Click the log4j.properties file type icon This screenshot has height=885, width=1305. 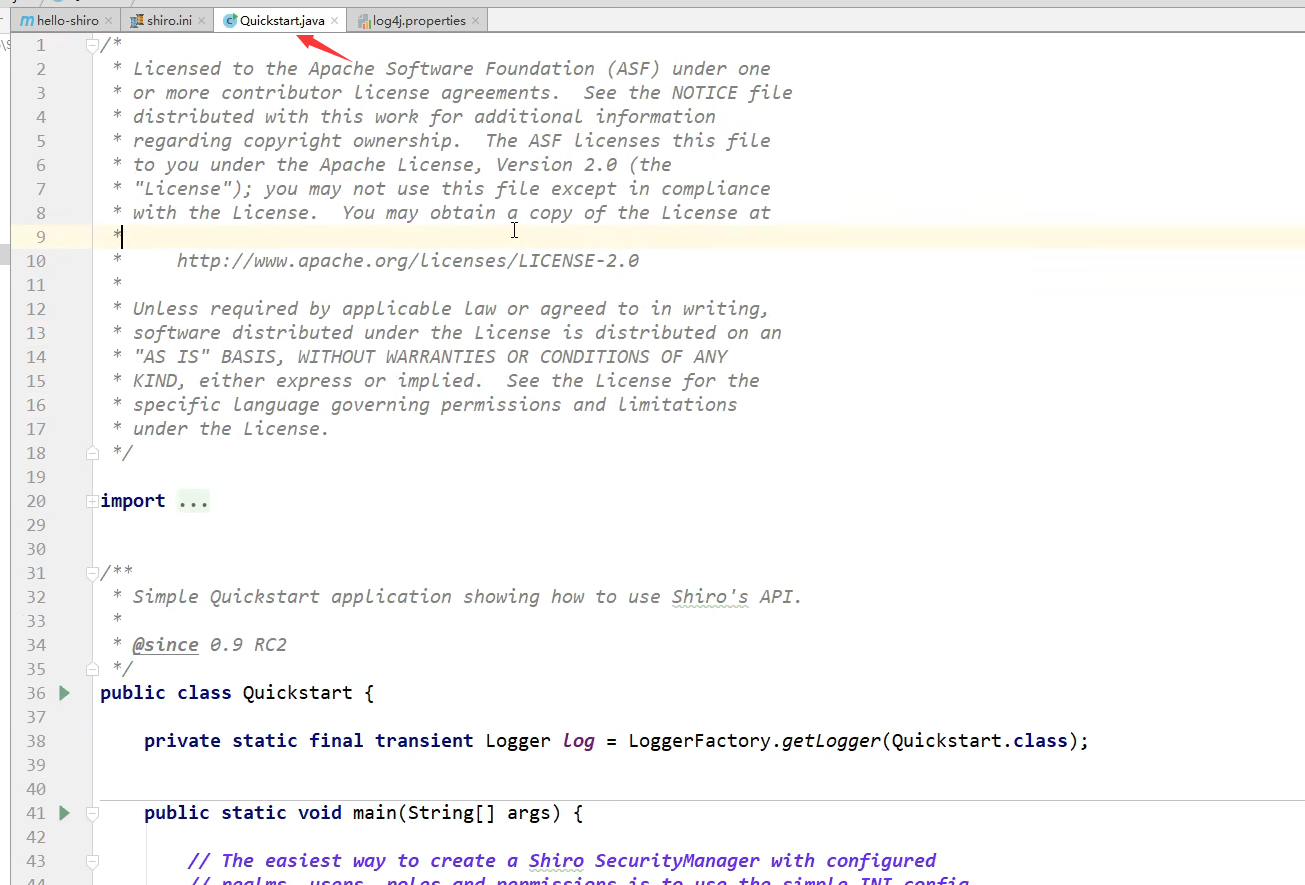364,21
